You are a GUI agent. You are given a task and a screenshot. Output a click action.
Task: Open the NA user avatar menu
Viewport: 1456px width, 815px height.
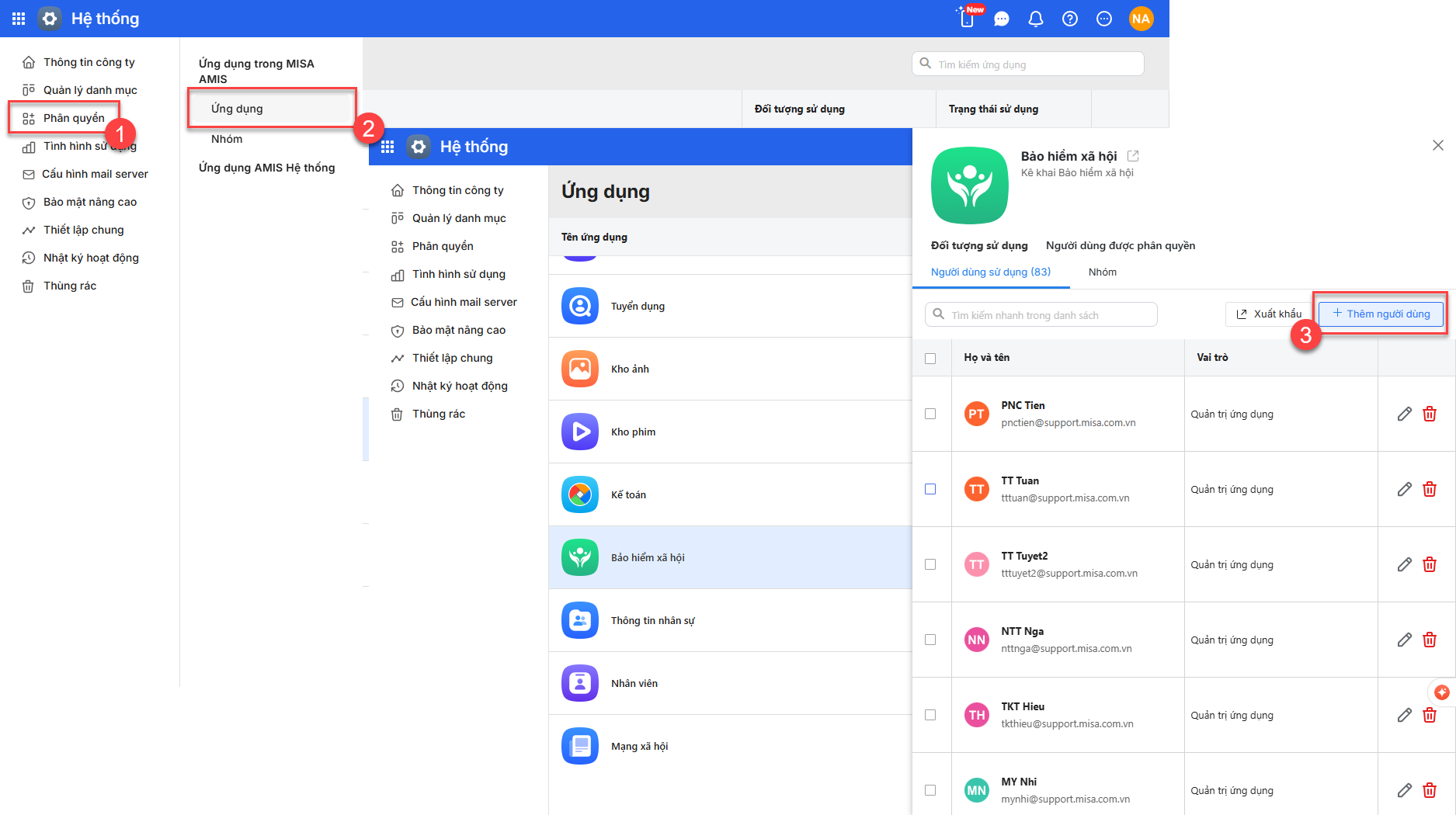point(1141,19)
